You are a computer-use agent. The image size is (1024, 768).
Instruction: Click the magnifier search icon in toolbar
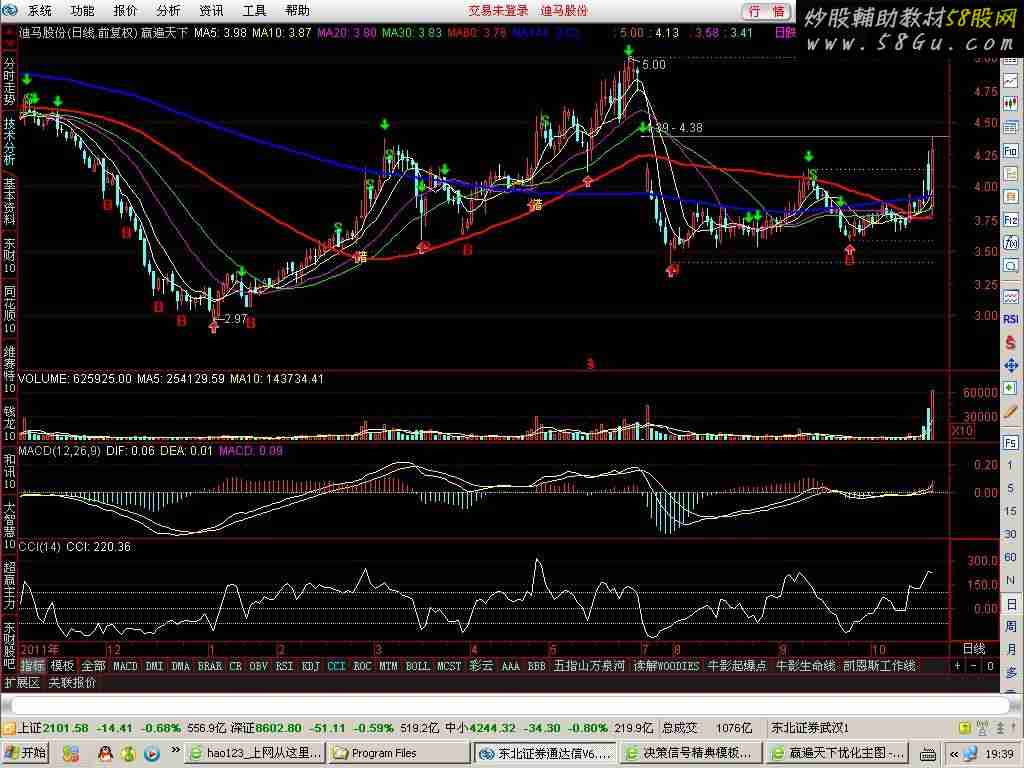click(x=1010, y=266)
